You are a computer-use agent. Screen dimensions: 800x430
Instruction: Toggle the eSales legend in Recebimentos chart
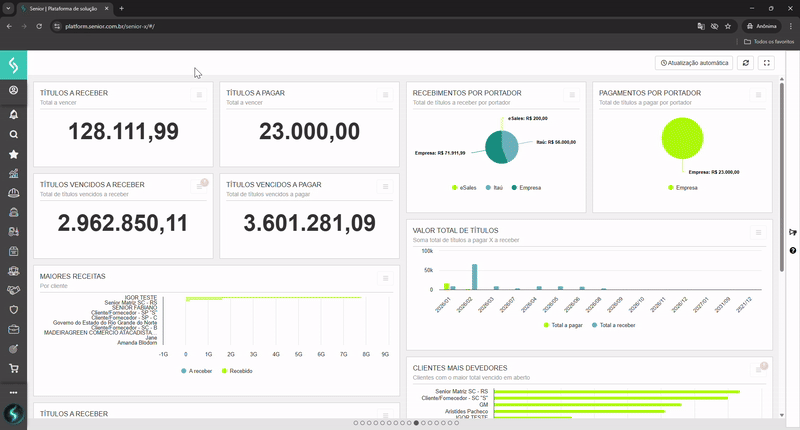pos(465,188)
